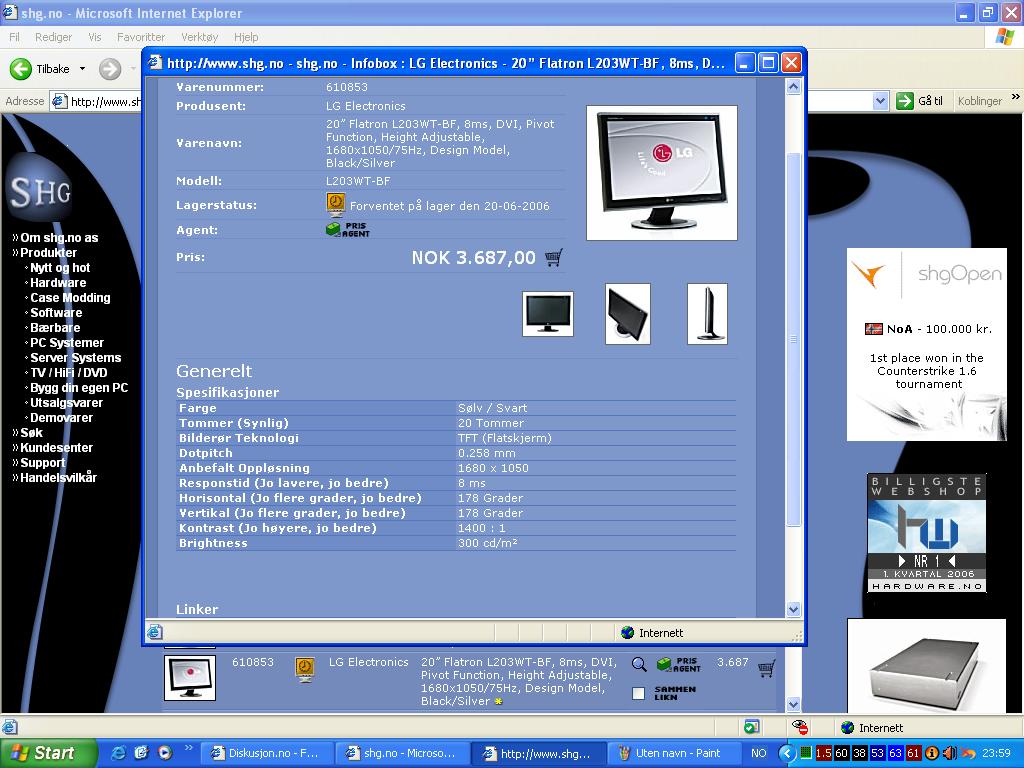The width and height of the screenshot is (1024, 768).
Task: Open the Hardware category link
Action: (58, 283)
